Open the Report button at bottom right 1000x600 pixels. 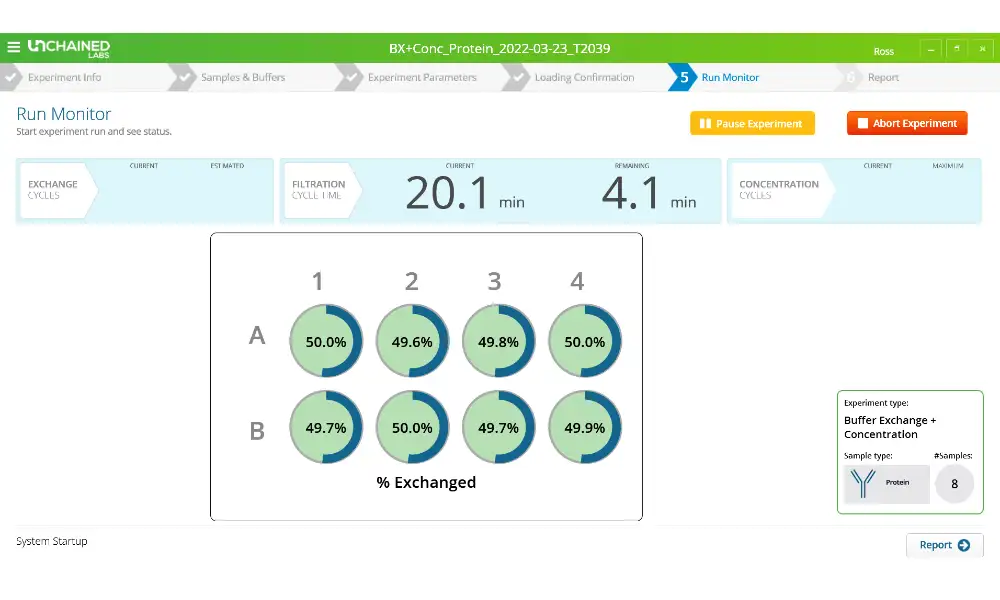[x=944, y=545]
